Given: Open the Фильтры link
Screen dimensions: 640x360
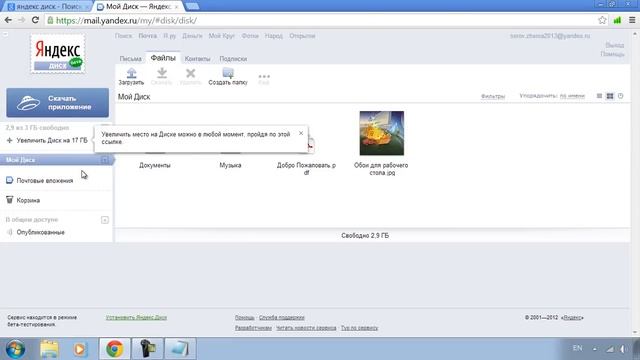Looking at the screenshot, I should click(x=493, y=96).
